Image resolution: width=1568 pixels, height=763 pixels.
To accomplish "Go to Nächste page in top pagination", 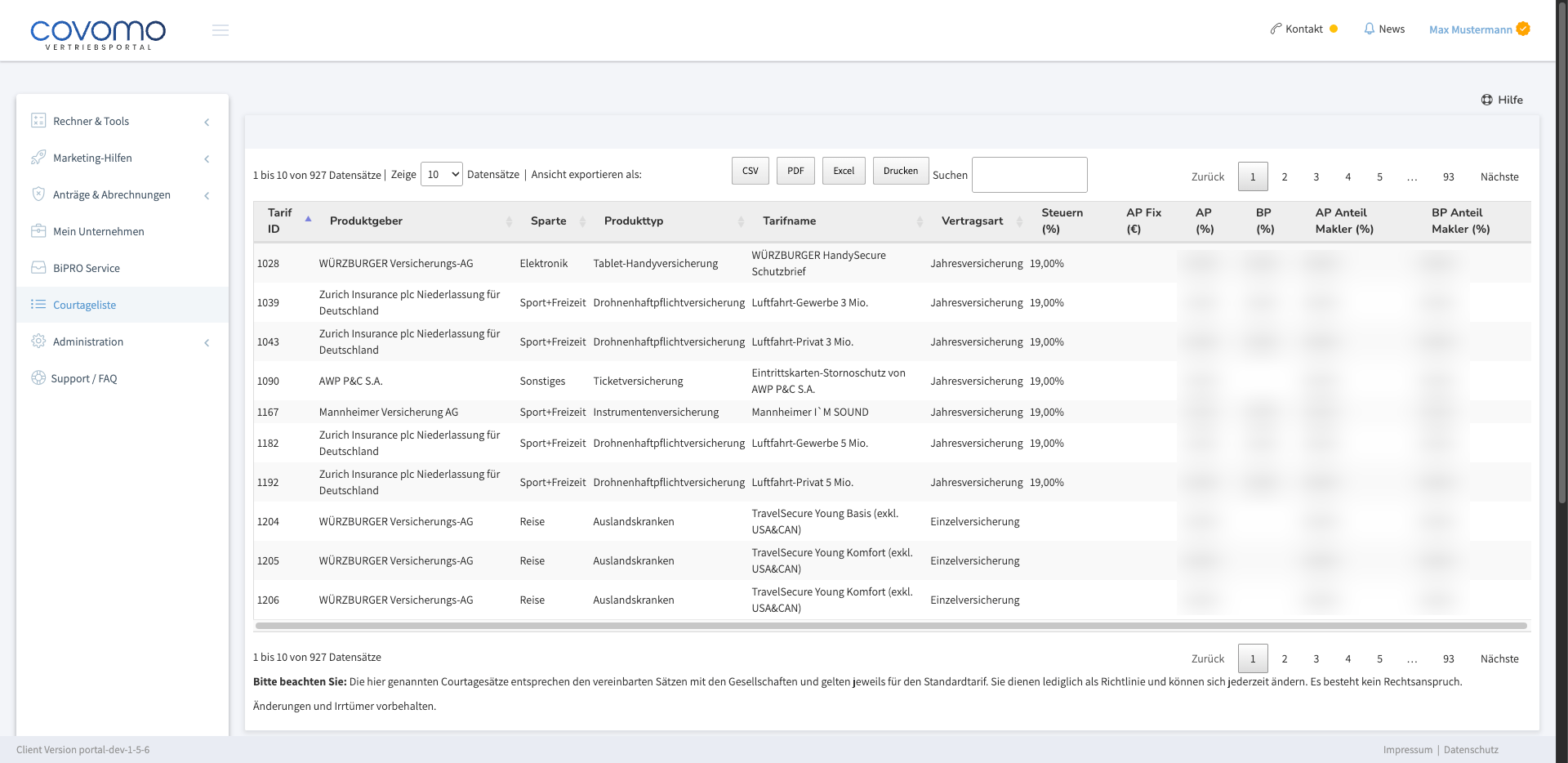I will [x=1499, y=176].
